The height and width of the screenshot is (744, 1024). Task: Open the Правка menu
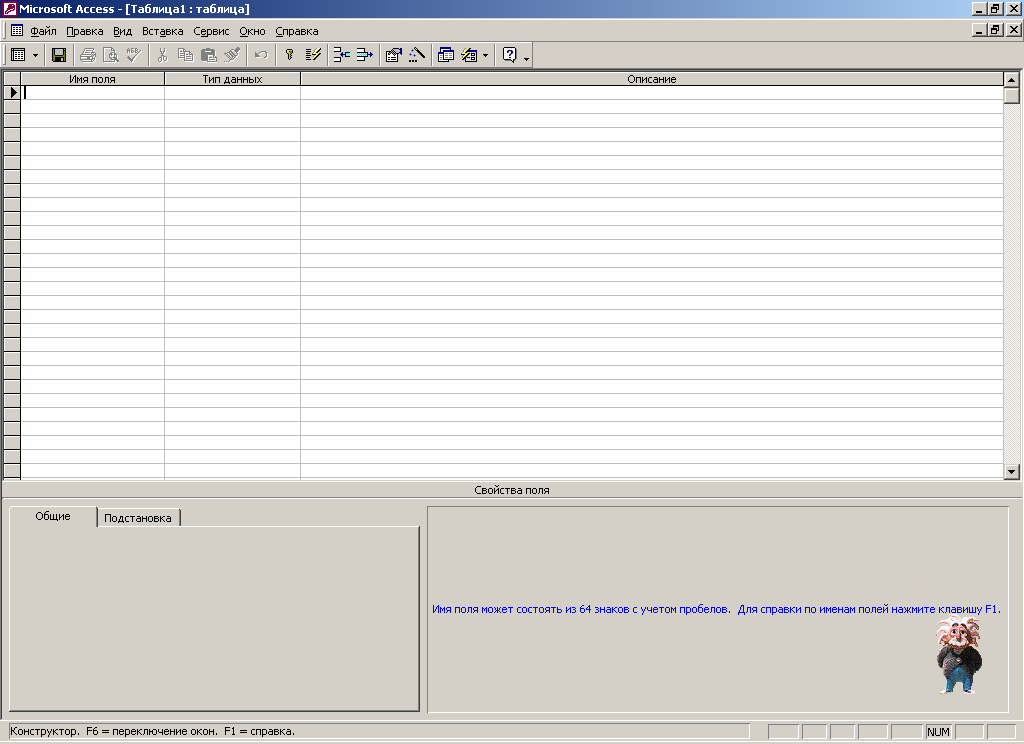(84, 31)
